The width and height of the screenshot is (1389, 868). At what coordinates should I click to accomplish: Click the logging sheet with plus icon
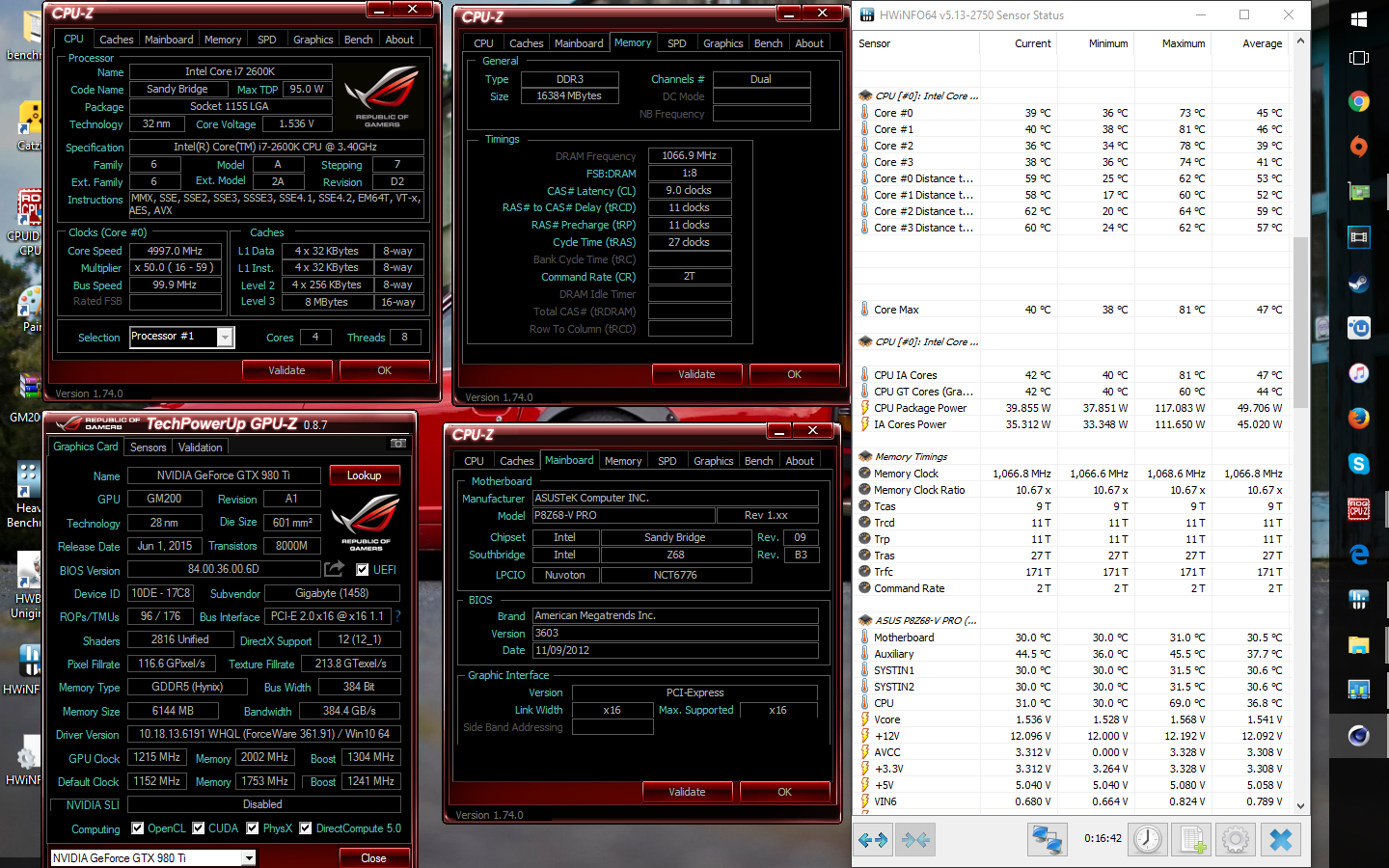tap(1193, 840)
